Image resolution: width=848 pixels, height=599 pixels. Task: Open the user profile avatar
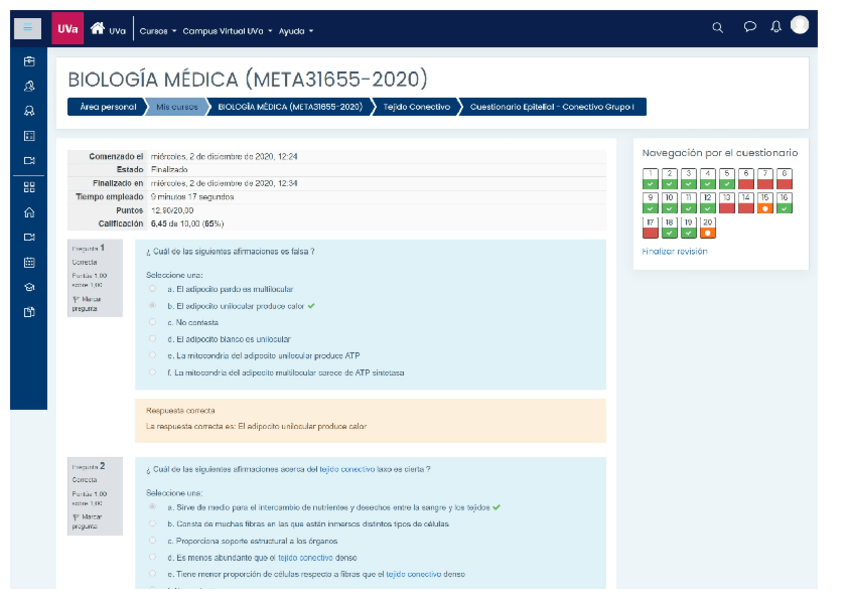(x=799, y=26)
